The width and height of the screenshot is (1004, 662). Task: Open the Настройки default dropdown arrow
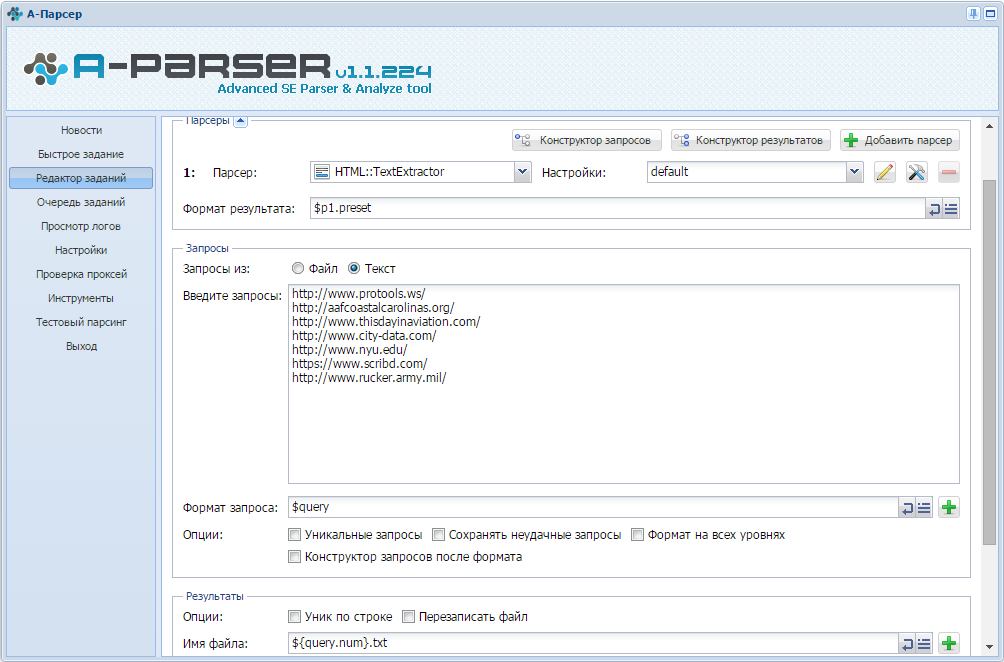855,172
